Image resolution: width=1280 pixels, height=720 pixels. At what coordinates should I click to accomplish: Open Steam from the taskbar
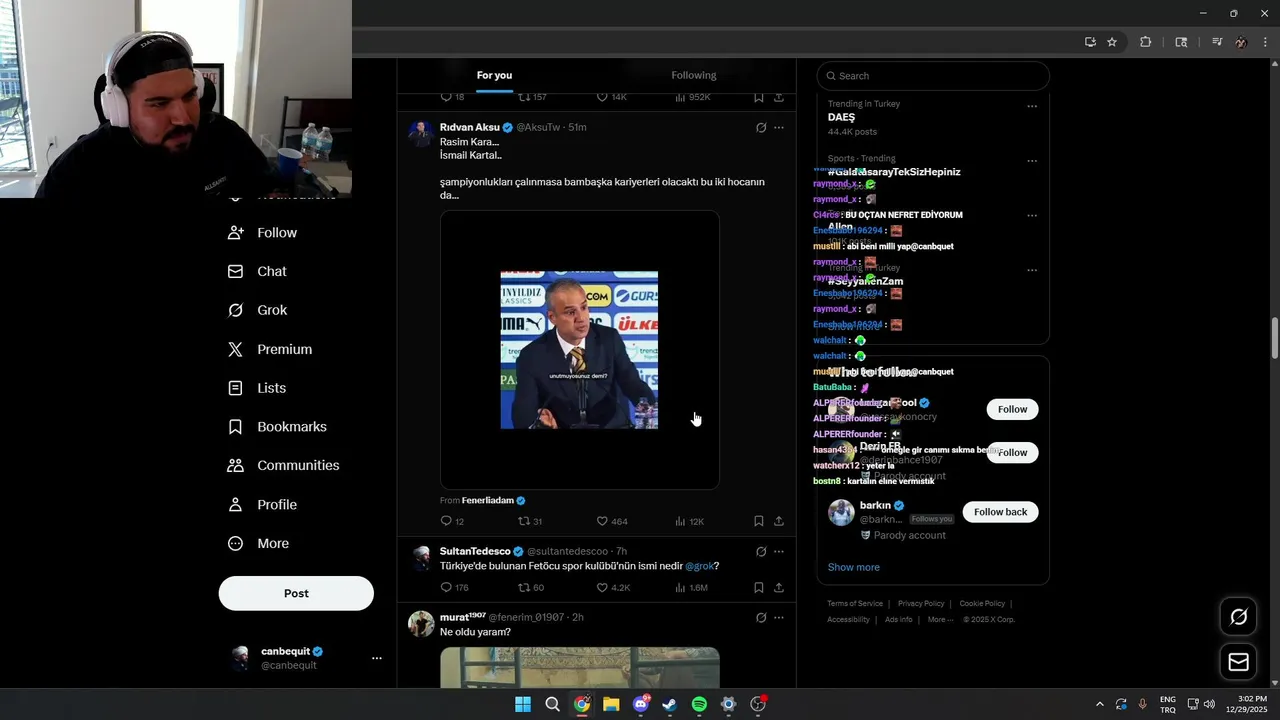pyautogui.click(x=669, y=705)
